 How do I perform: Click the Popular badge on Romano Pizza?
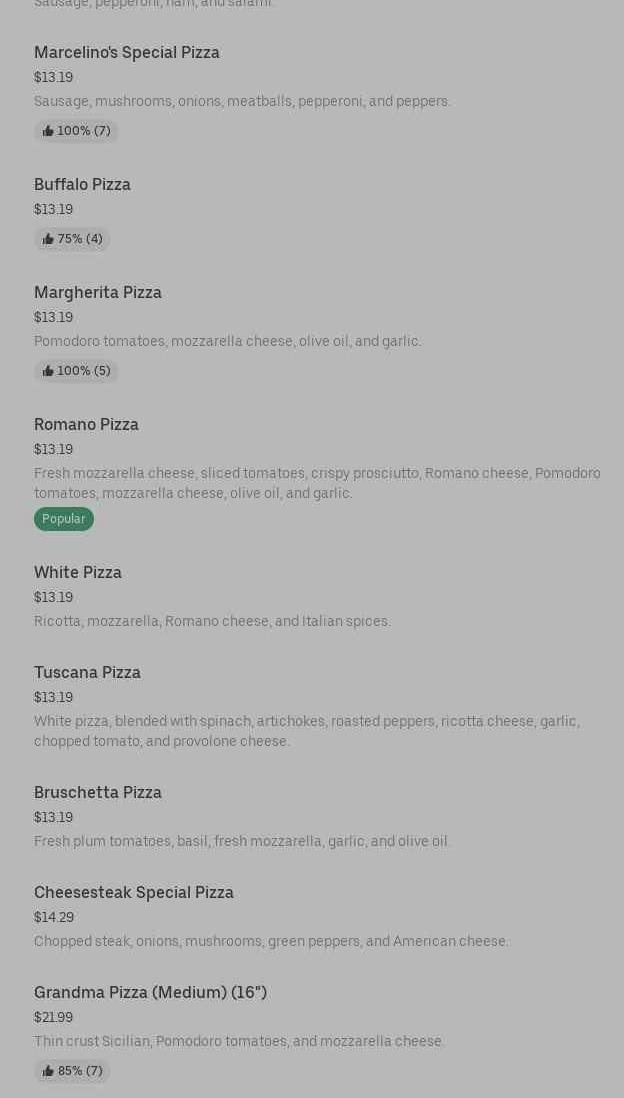coord(64,519)
